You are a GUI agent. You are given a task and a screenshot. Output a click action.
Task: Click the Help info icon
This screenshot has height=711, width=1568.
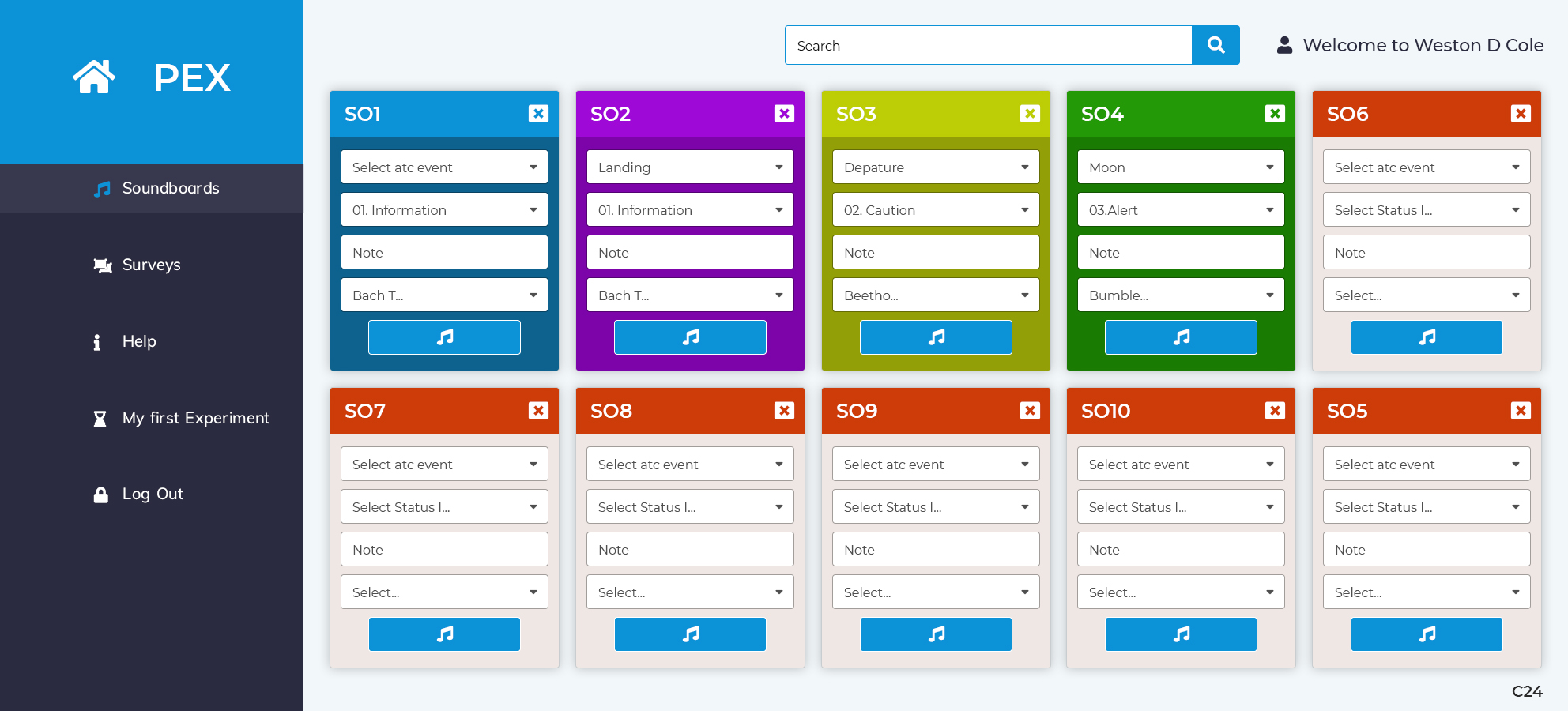tap(97, 341)
